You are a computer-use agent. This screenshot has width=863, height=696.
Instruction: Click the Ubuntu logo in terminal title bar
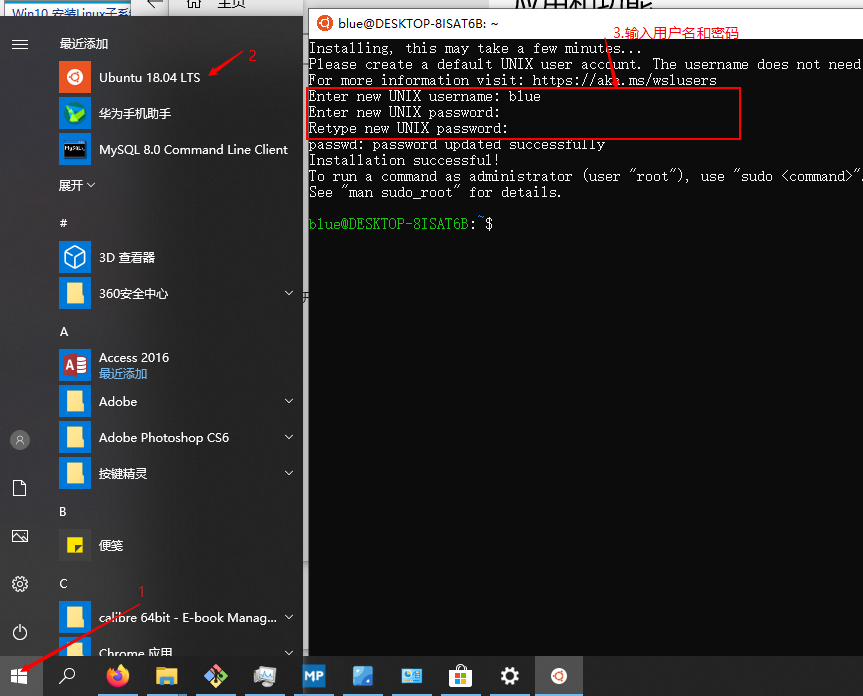[324, 24]
